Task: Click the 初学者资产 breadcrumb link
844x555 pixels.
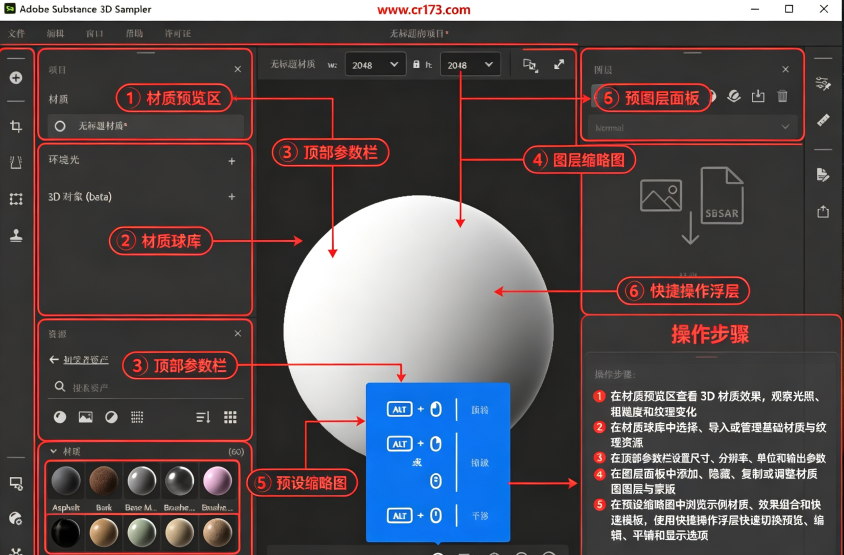Action: click(86, 360)
